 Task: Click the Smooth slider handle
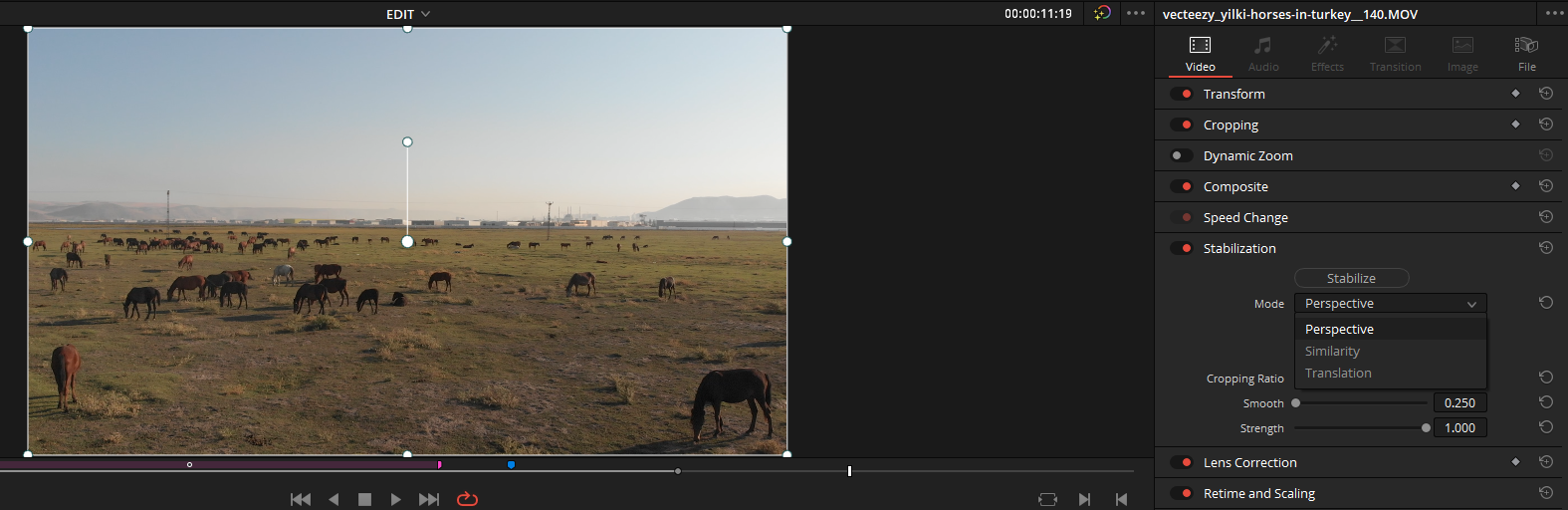click(1295, 403)
